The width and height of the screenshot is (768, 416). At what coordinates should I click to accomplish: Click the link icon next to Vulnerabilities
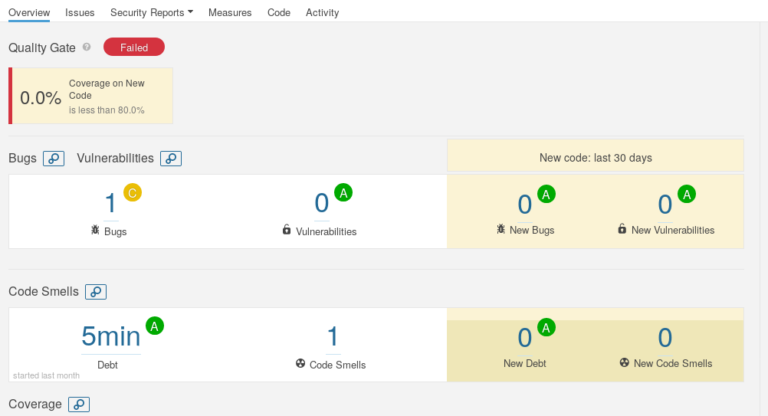(x=171, y=158)
